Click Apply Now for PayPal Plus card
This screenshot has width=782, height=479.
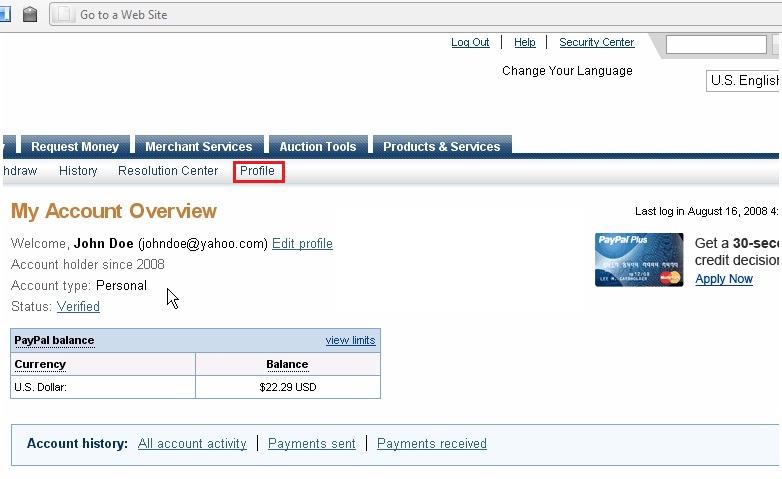[x=724, y=279]
